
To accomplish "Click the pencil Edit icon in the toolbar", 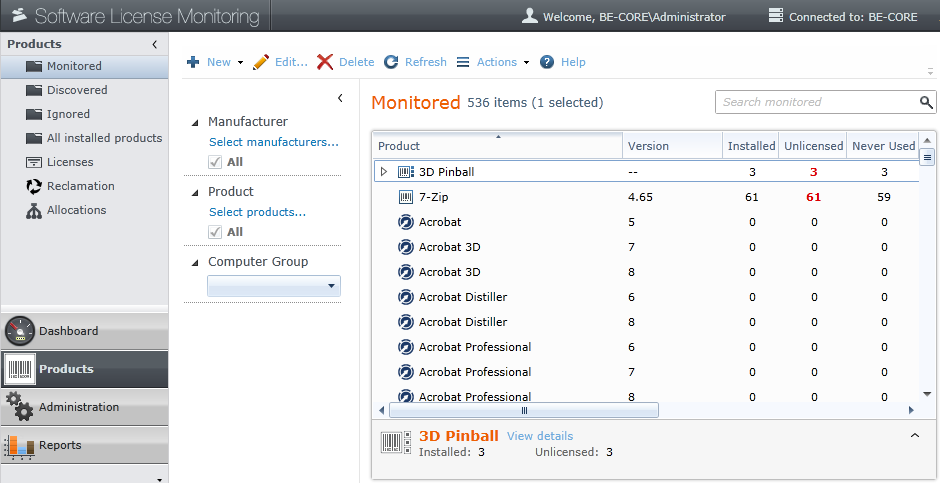I will pos(261,62).
